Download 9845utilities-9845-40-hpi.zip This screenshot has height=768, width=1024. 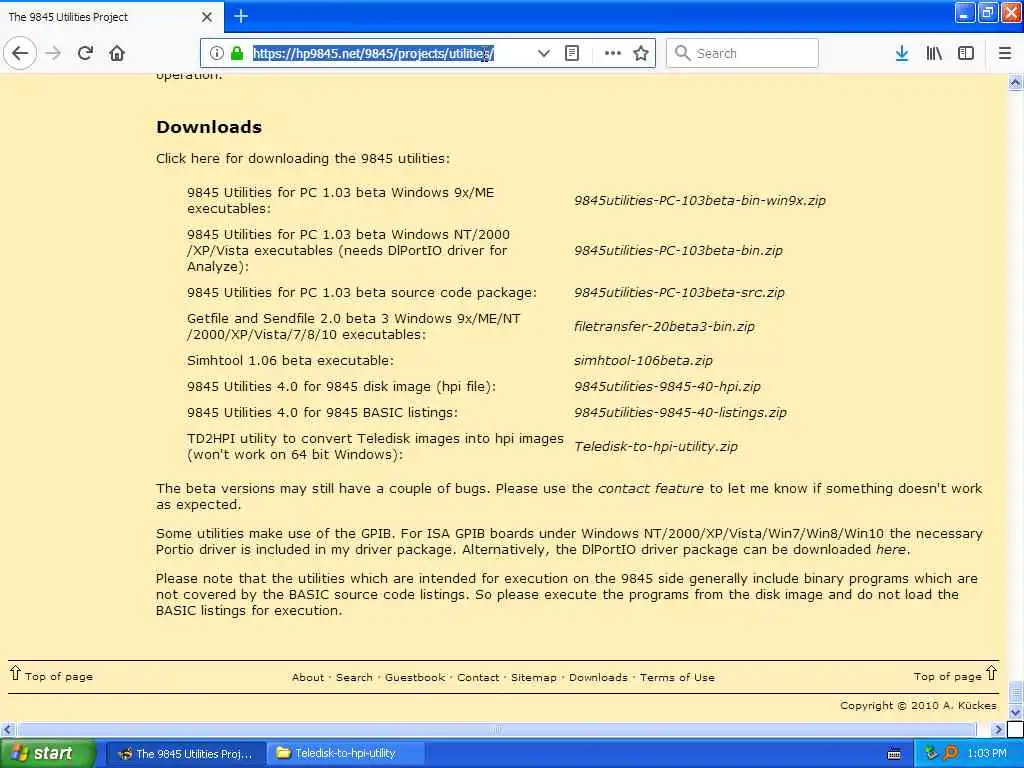coord(667,387)
